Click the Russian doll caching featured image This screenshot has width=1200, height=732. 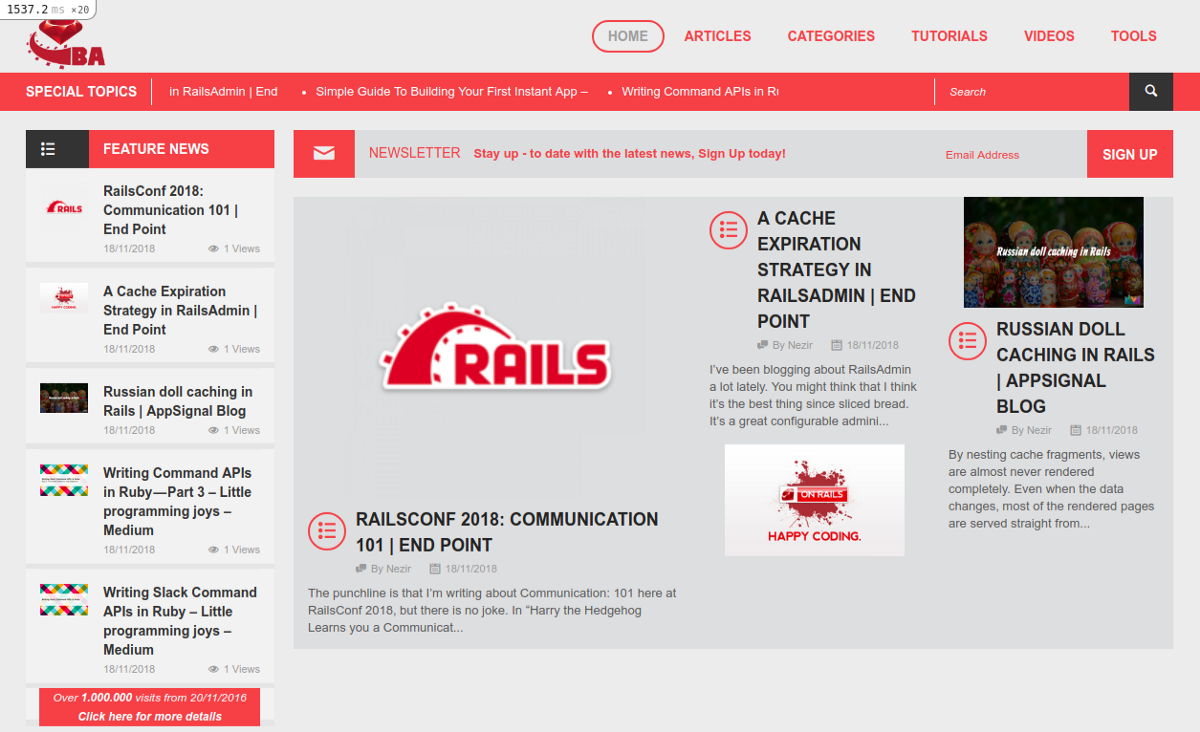coord(1053,252)
